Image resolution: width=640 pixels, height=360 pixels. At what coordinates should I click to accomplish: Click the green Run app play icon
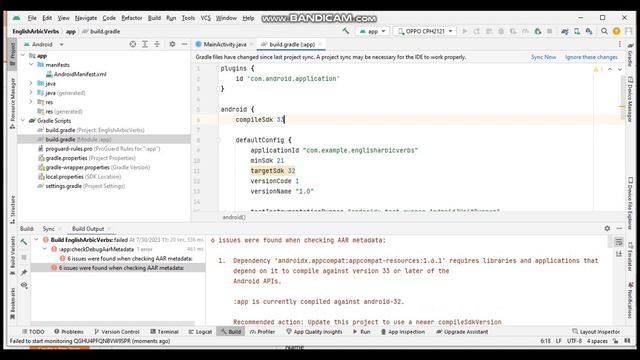click(464, 31)
